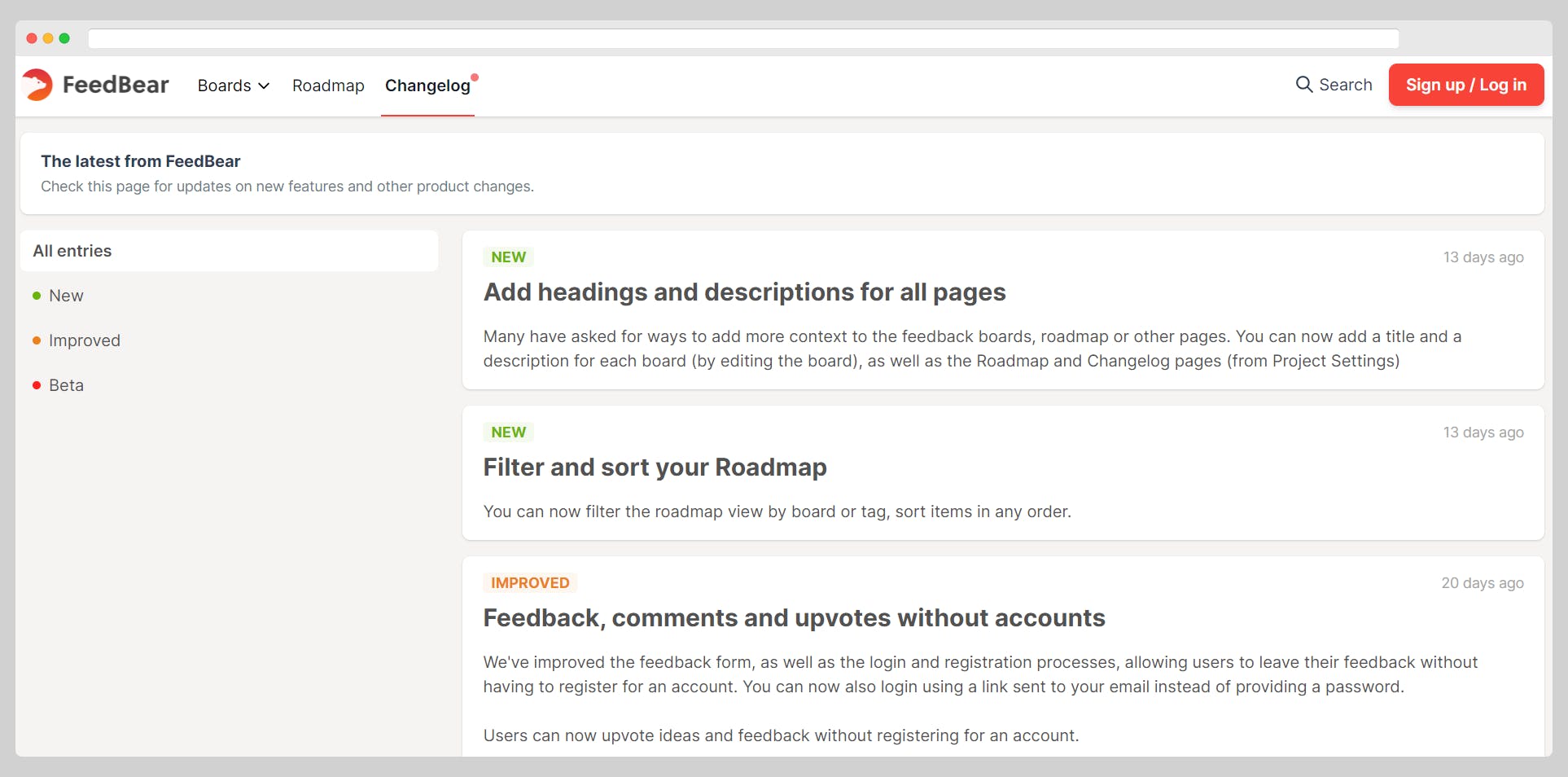Click '13 days ago' on Roadmap filter entry

[x=1483, y=432]
